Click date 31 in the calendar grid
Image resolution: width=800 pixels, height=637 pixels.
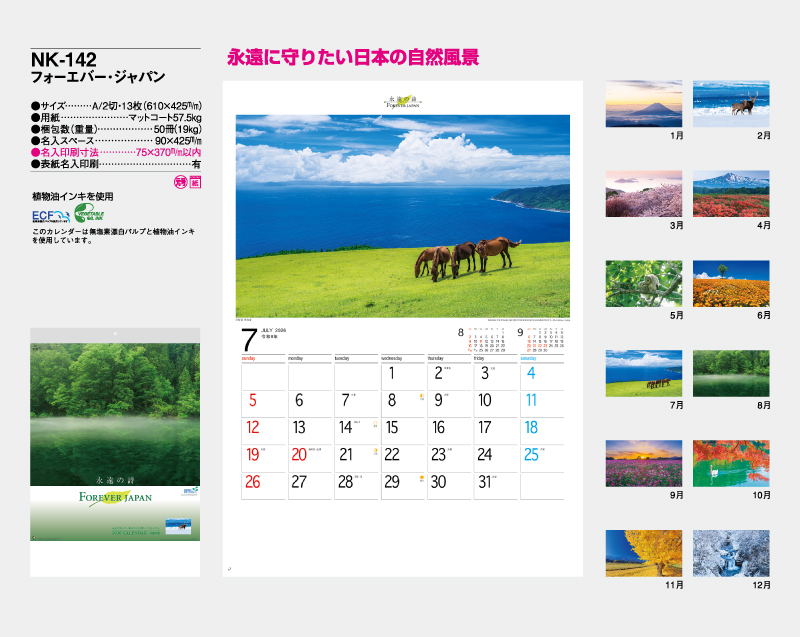tap(485, 482)
